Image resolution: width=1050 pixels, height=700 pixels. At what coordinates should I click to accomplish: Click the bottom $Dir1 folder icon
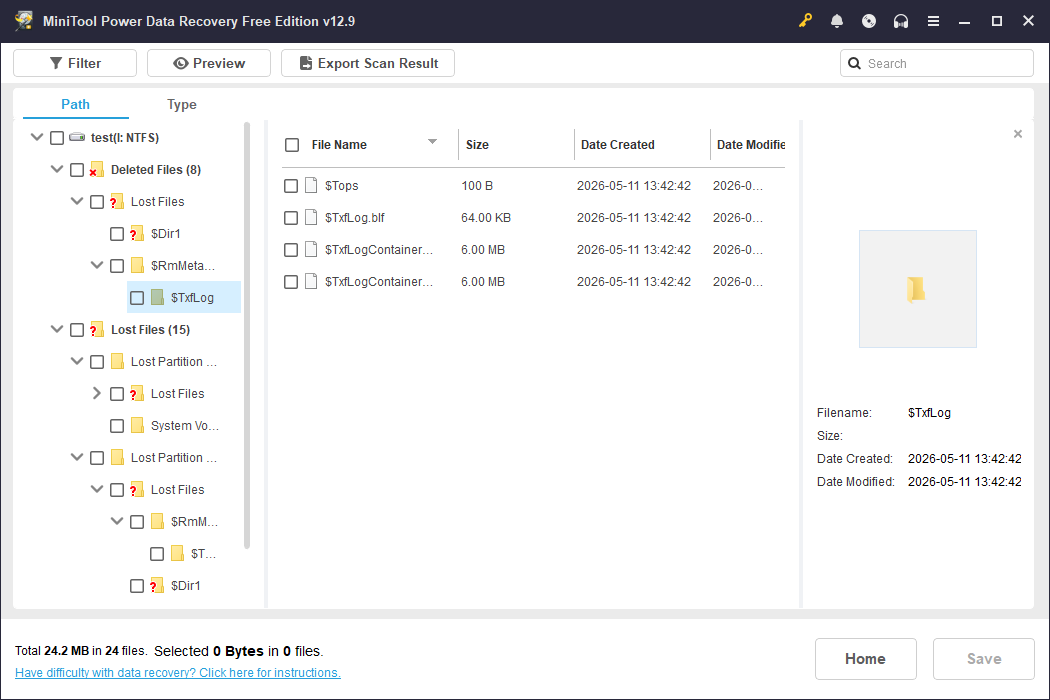coord(157,585)
